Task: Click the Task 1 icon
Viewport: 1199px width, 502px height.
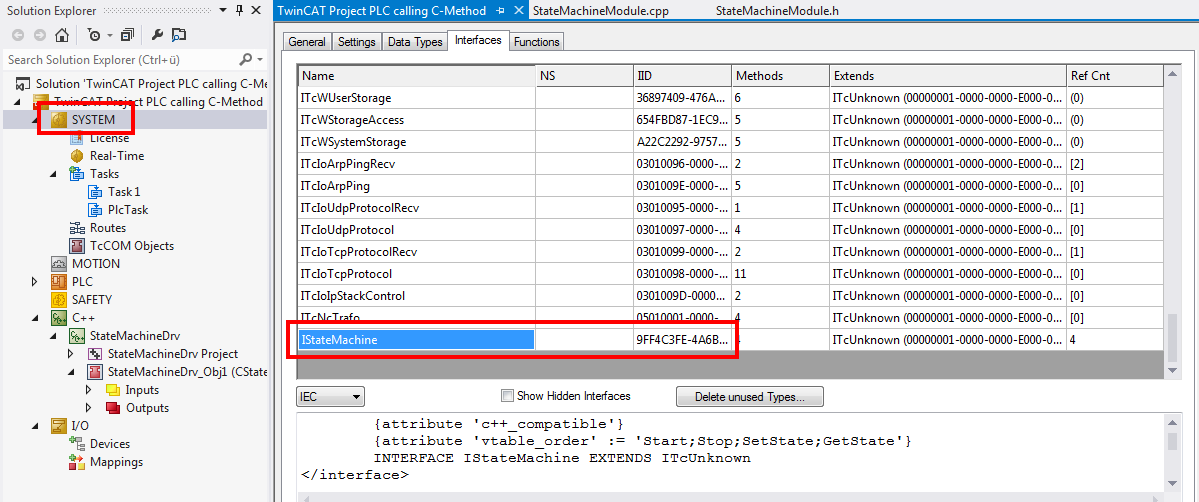Action: click(95, 191)
